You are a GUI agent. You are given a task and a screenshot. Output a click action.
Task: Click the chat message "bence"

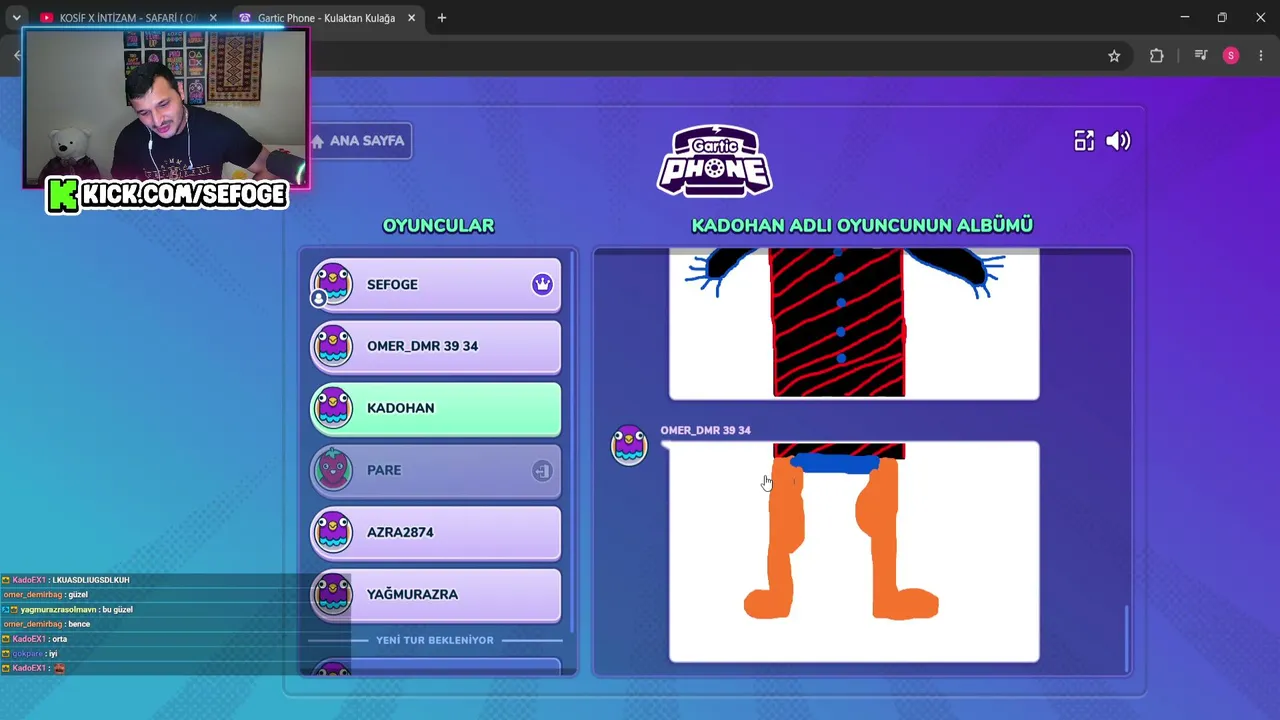[x=79, y=624]
